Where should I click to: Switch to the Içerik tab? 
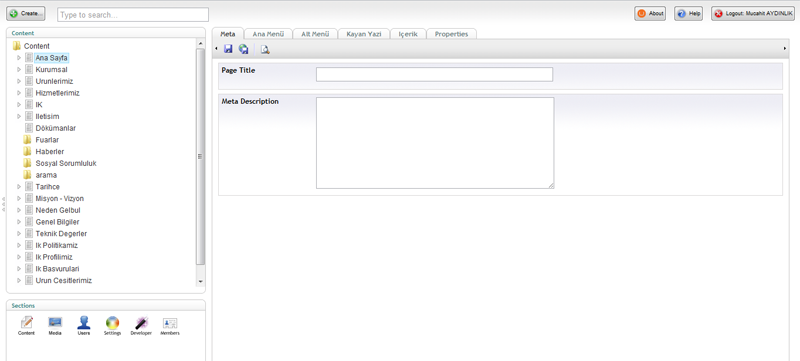pos(408,34)
